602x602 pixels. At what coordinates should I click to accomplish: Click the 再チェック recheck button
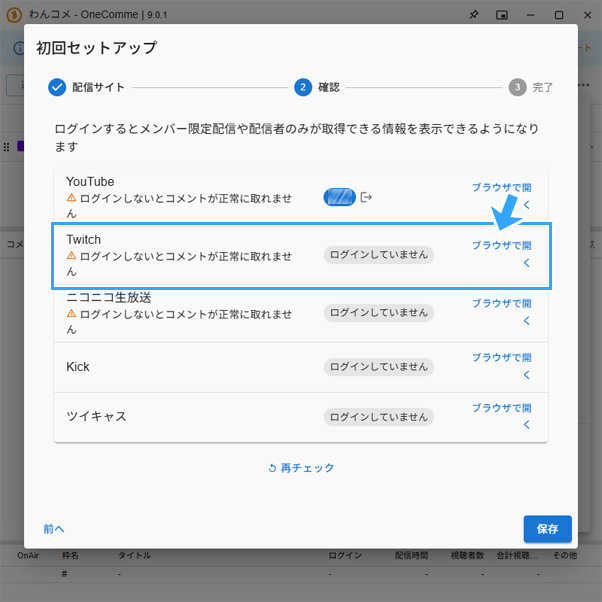click(301, 468)
